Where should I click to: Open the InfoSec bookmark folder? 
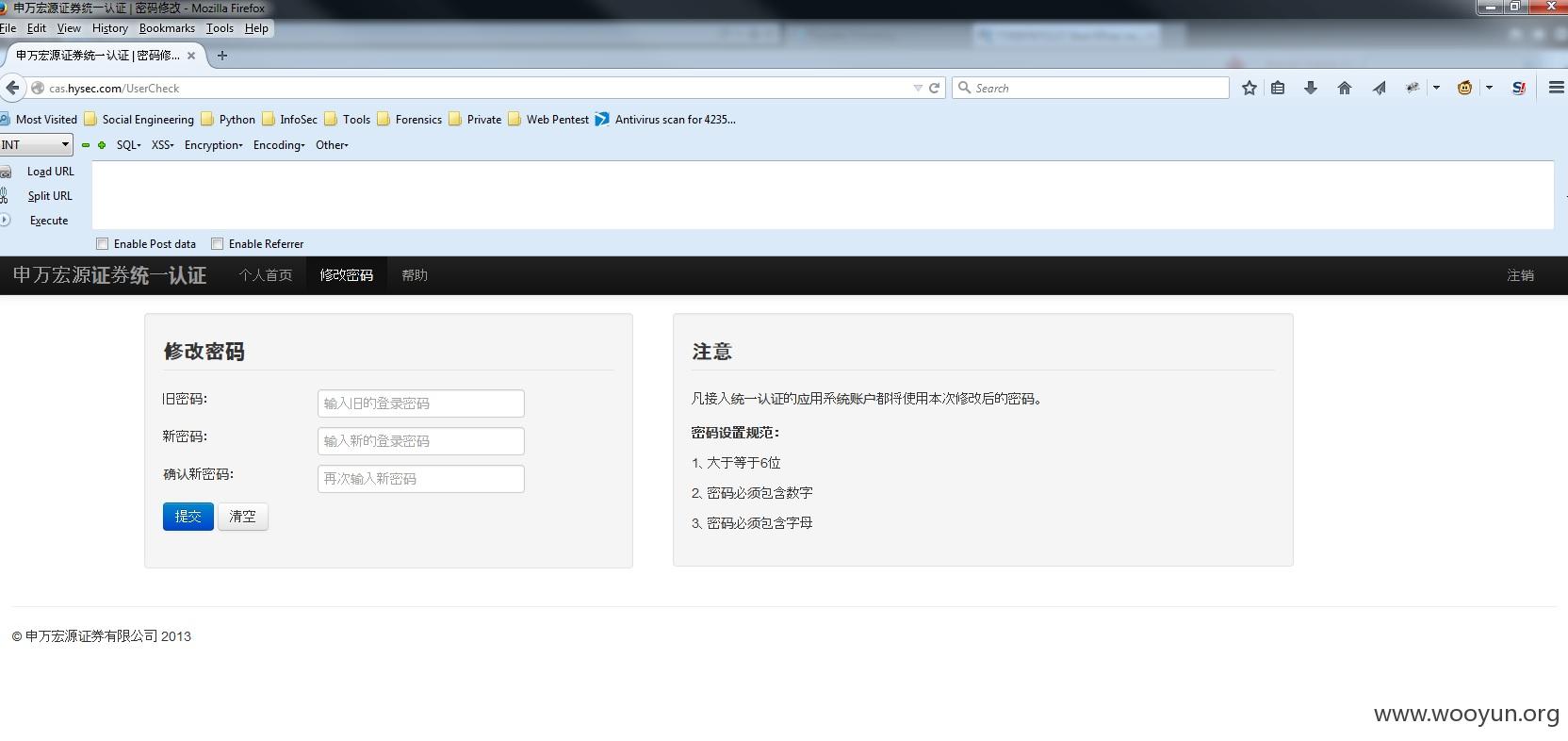coord(289,120)
